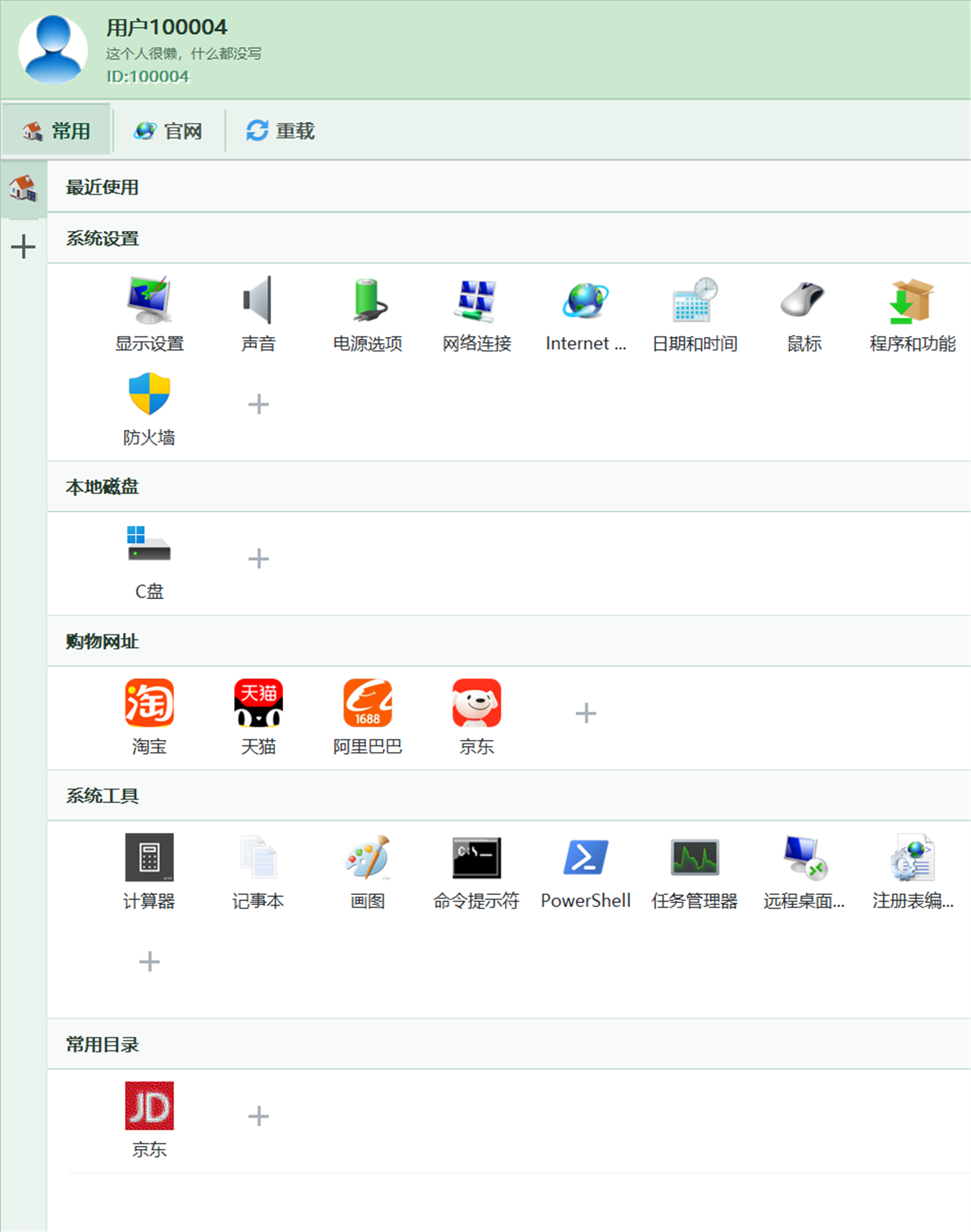The width and height of the screenshot is (971, 1232).
Task: Add a new item to 本地磁盘
Action: pos(258,559)
